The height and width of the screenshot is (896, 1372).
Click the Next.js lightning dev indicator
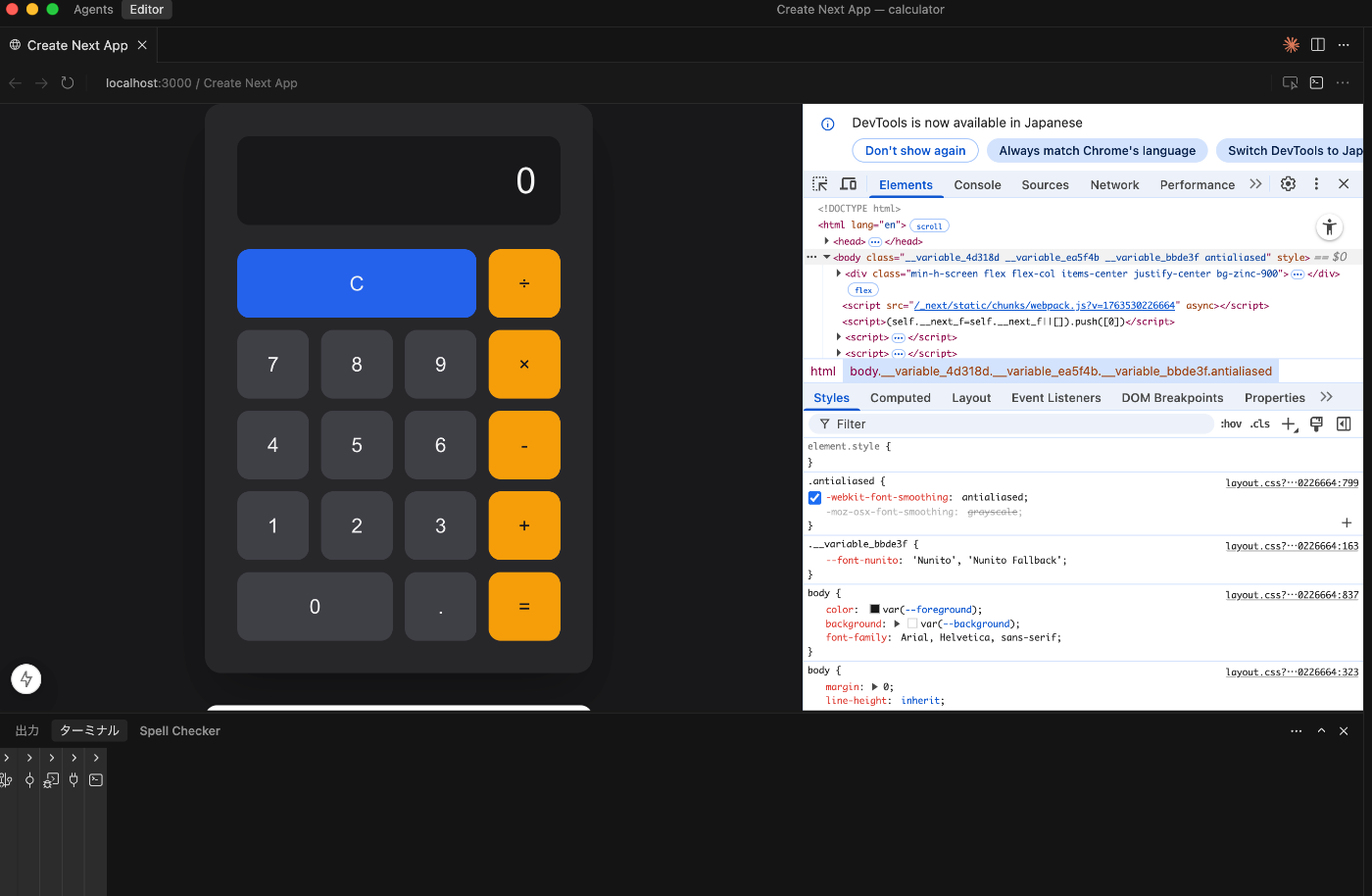(x=26, y=678)
